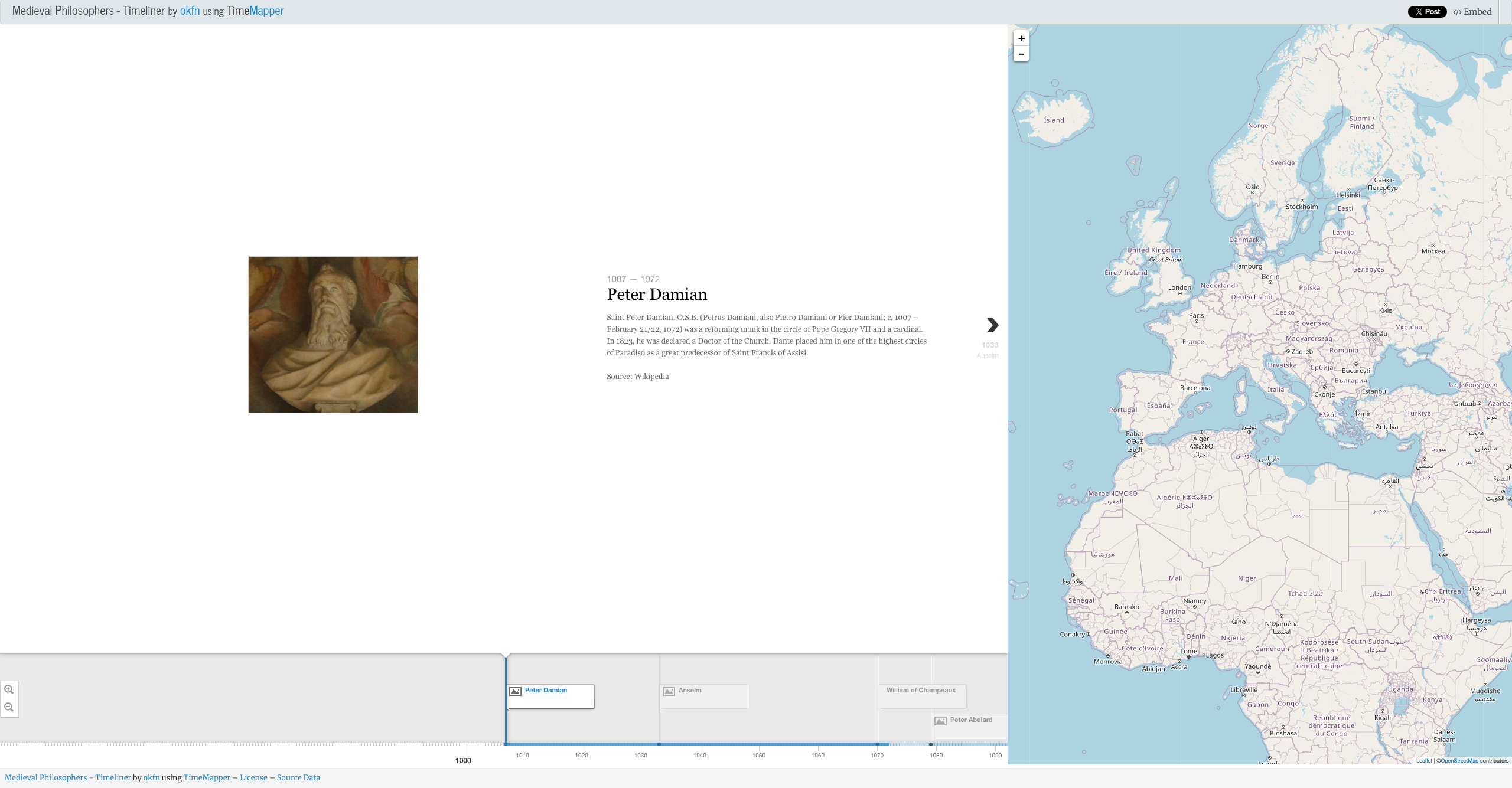1512x788 pixels.
Task: Open Source Data link in footer
Action: tap(298, 777)
